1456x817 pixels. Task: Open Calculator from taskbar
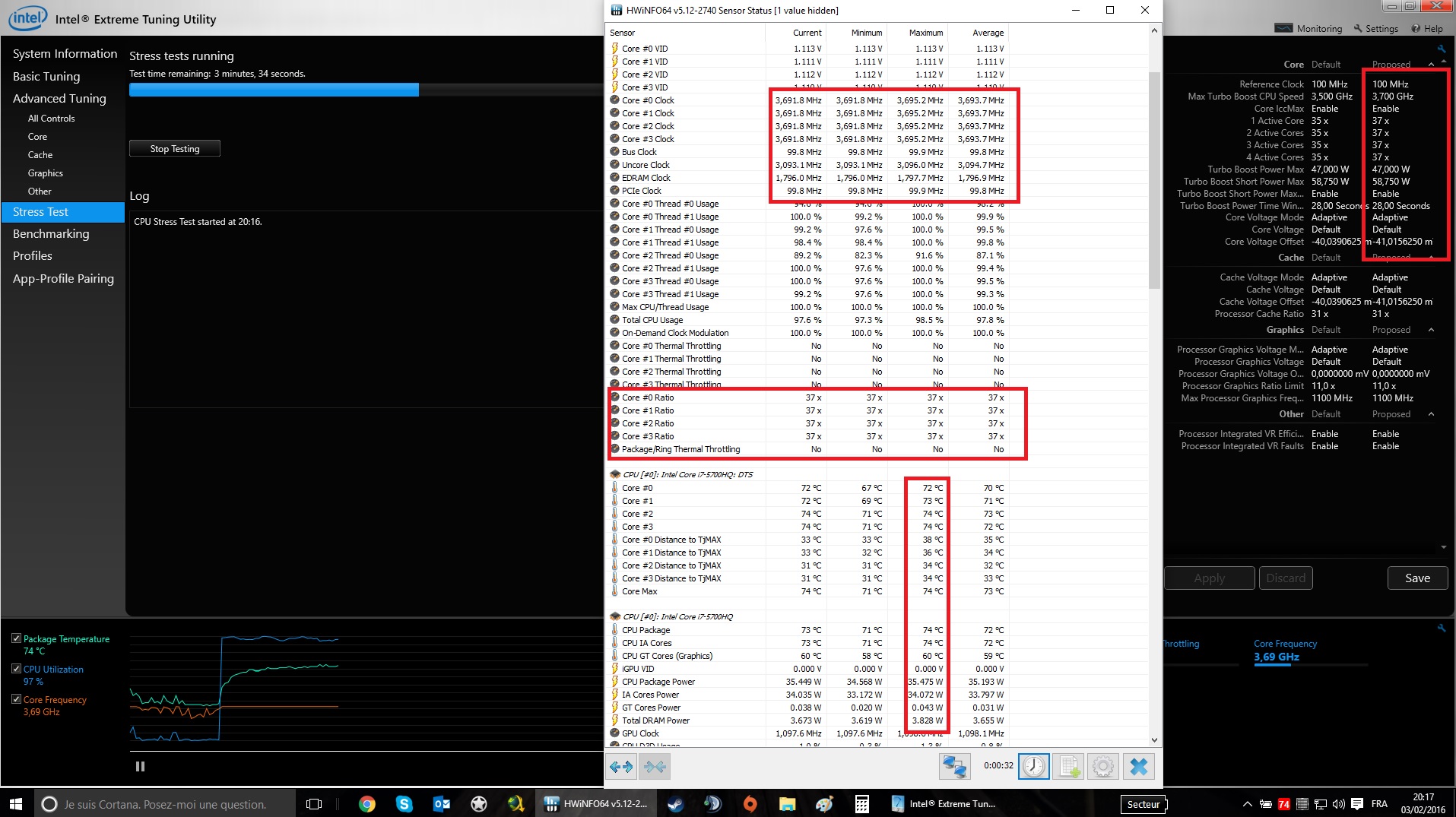coord(861,803)
